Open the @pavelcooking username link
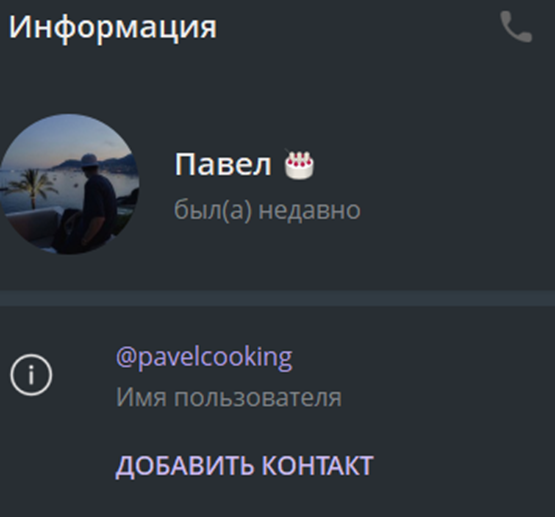The height and width of the screenshot is (517, 555). coord(204,358)
